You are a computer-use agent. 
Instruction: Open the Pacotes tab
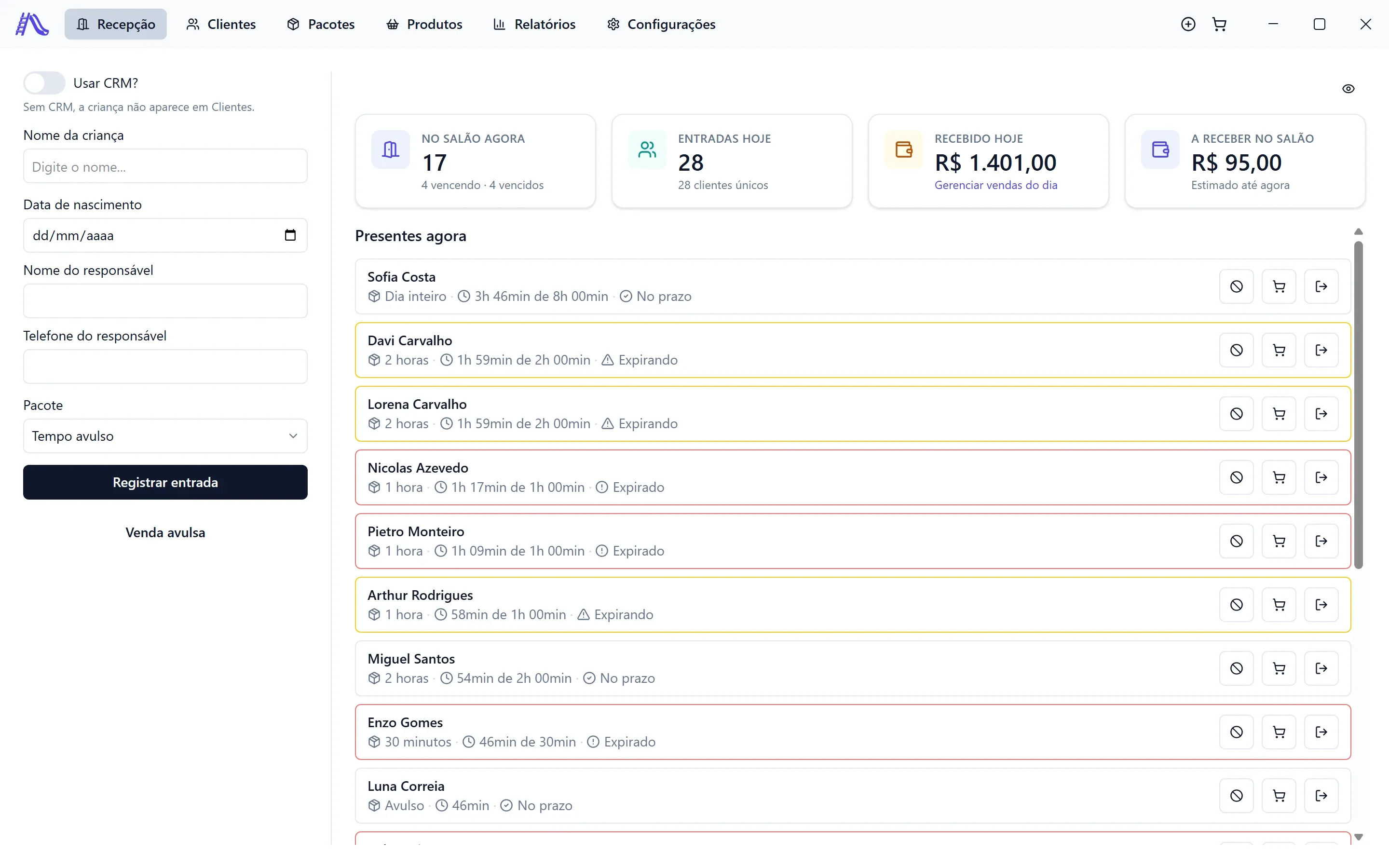pyautogui.click(x=321, y=24)
